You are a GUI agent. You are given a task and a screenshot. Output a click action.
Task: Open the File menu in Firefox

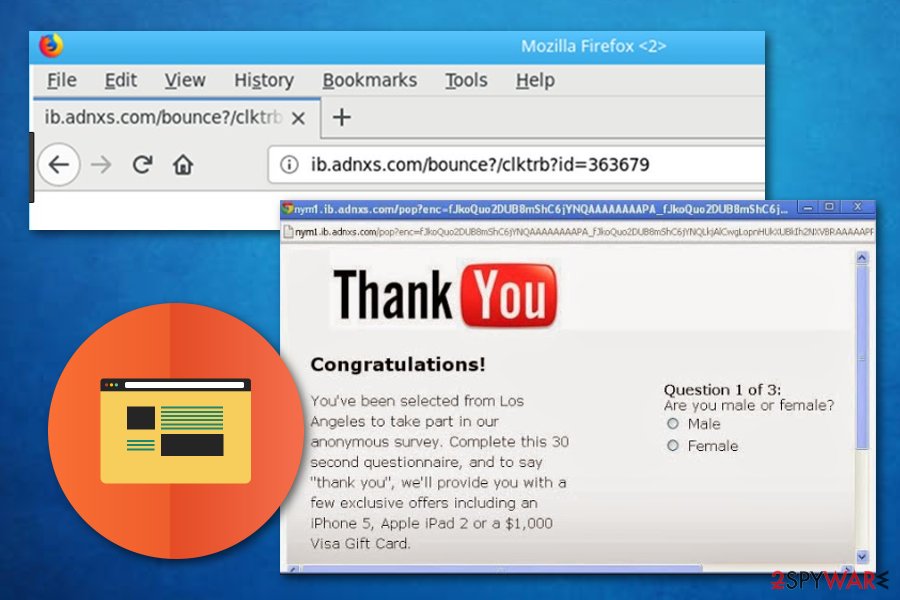(x=61, y=80)
